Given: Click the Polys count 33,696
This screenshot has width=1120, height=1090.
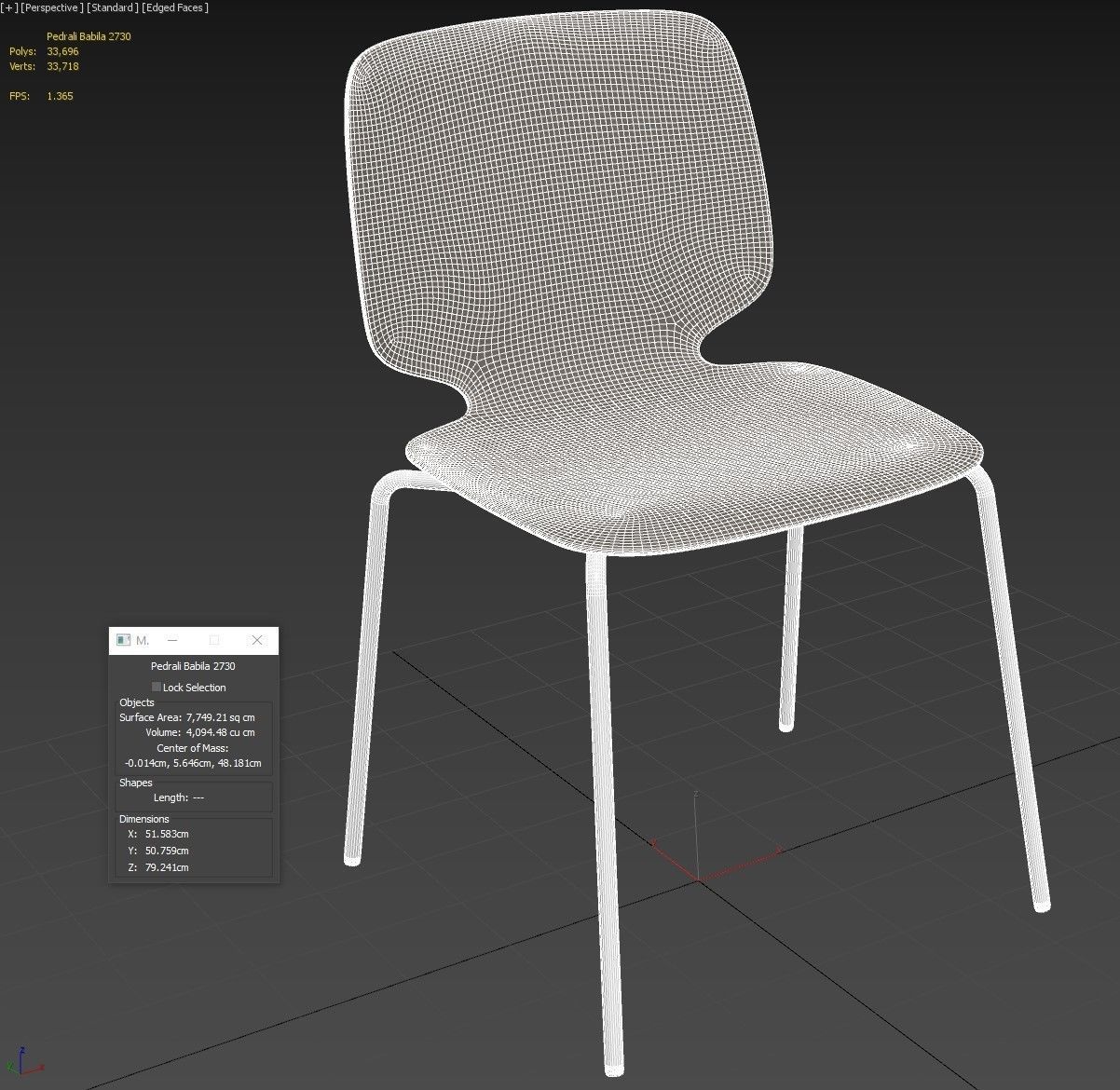Looking at the screenshot, I should coord(62,51).
